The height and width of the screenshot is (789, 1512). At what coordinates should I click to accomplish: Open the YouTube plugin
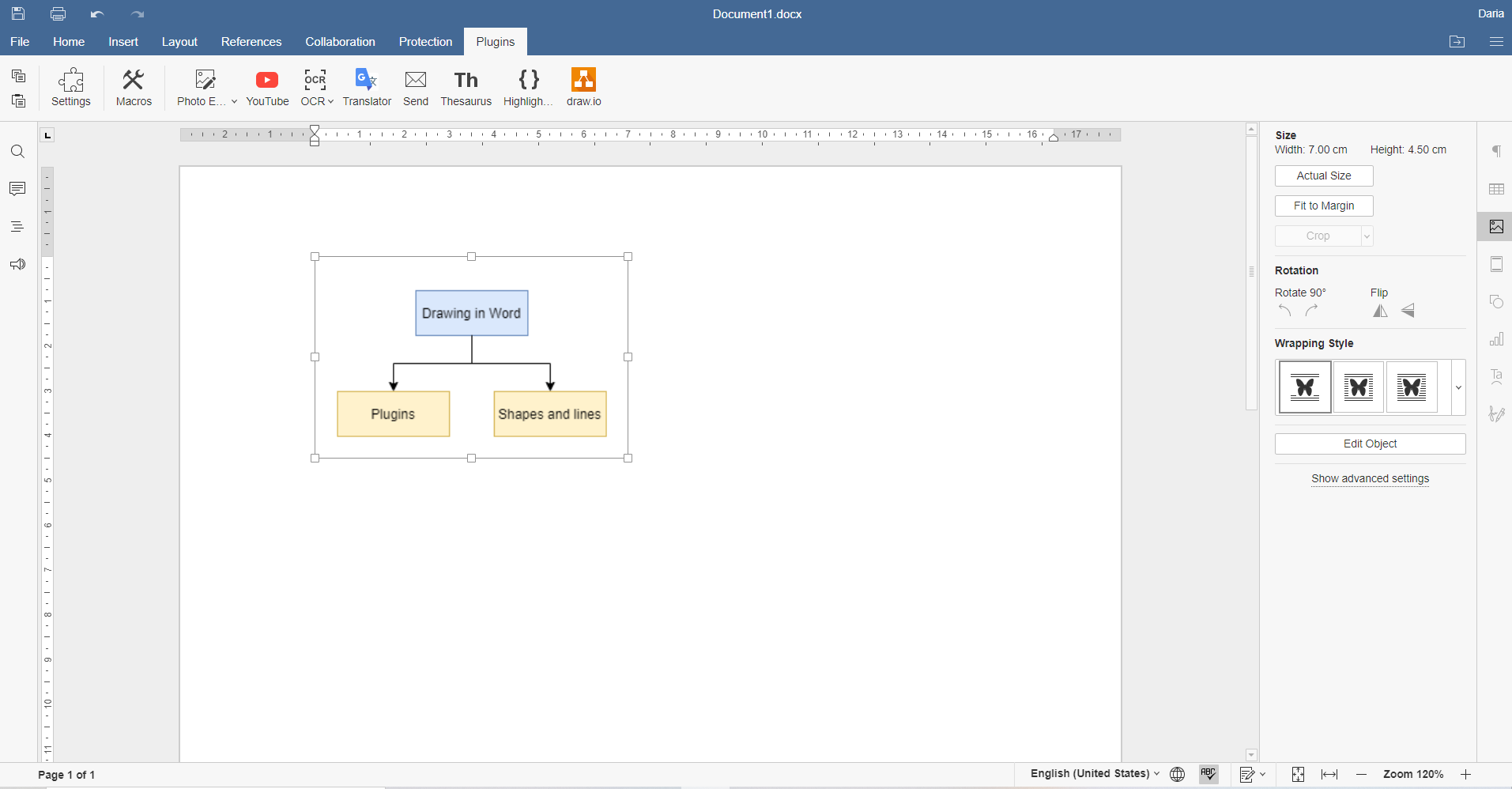267,87
